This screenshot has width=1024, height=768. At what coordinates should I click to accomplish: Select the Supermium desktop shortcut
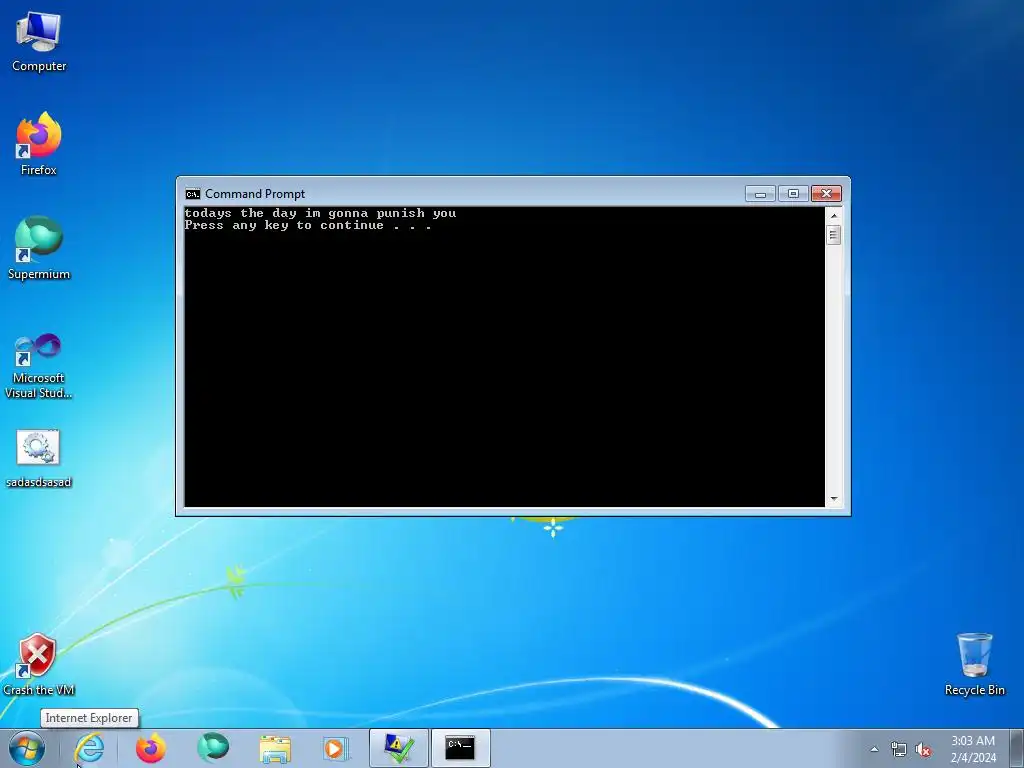click(39, 248)
